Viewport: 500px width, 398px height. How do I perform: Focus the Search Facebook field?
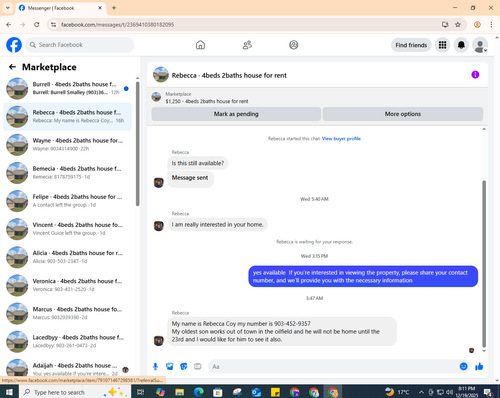pyautogui.click(x=80, y=45)
